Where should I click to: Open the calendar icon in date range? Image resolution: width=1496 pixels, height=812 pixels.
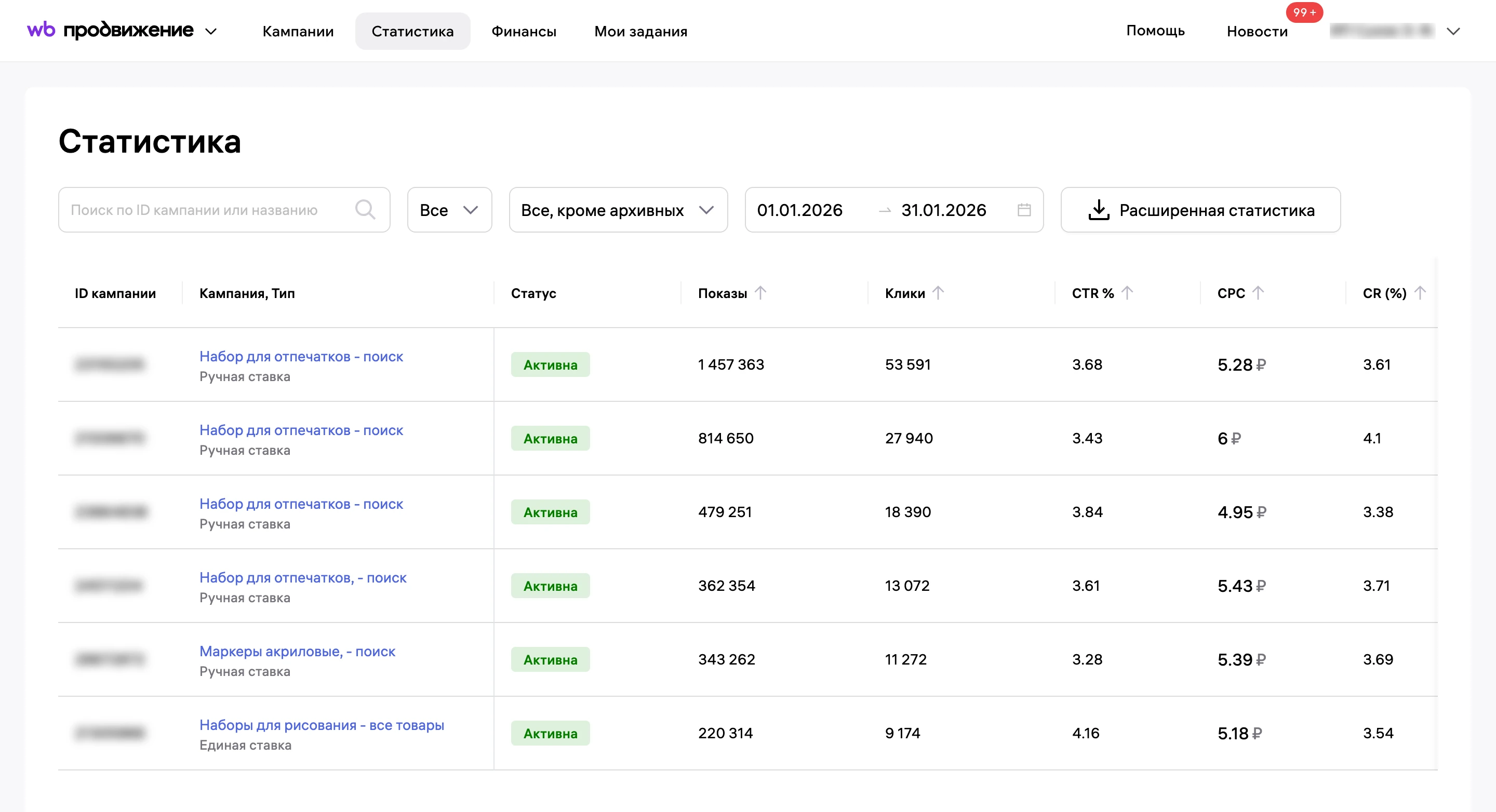[1024, 210]
